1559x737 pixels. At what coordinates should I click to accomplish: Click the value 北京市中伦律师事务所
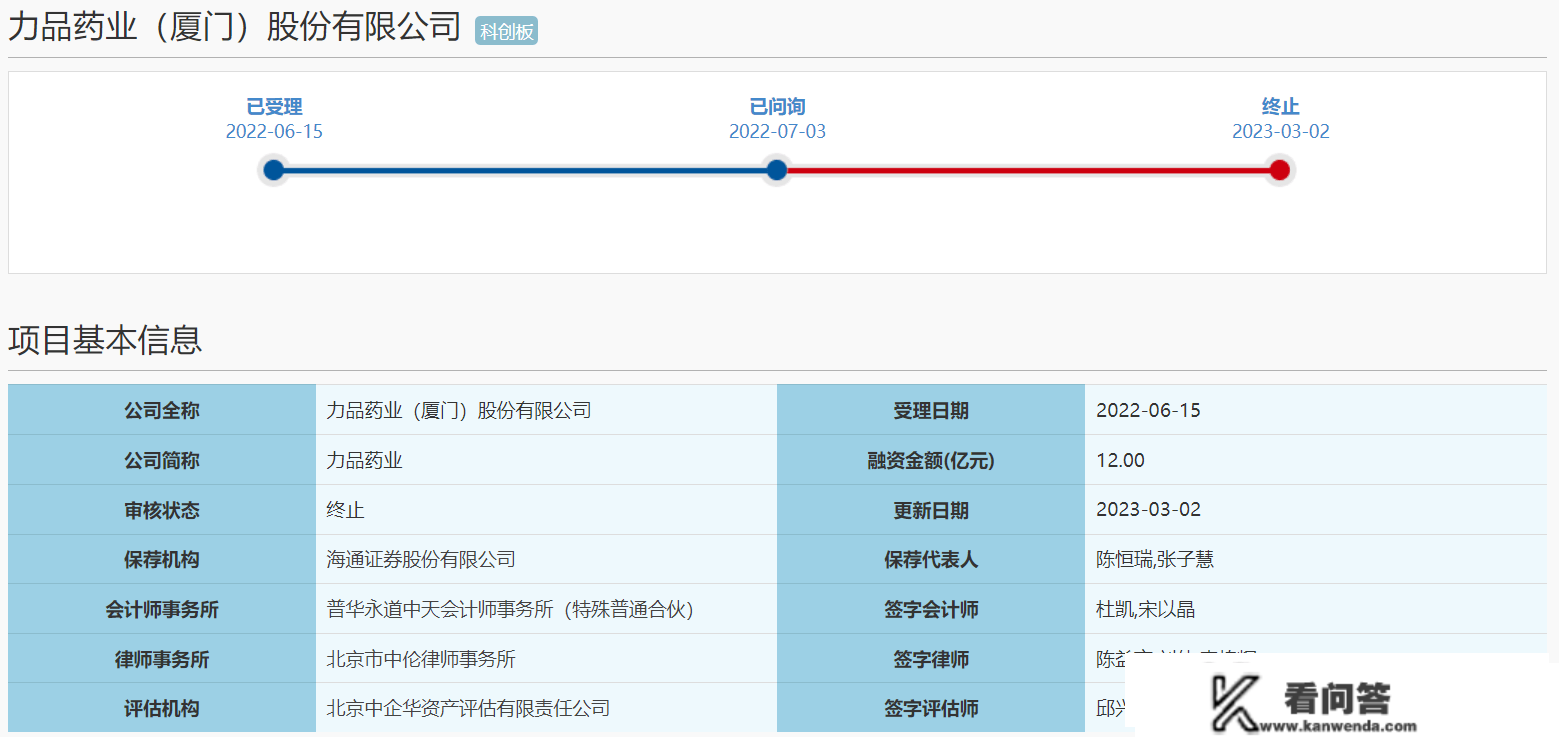[421, 659]
